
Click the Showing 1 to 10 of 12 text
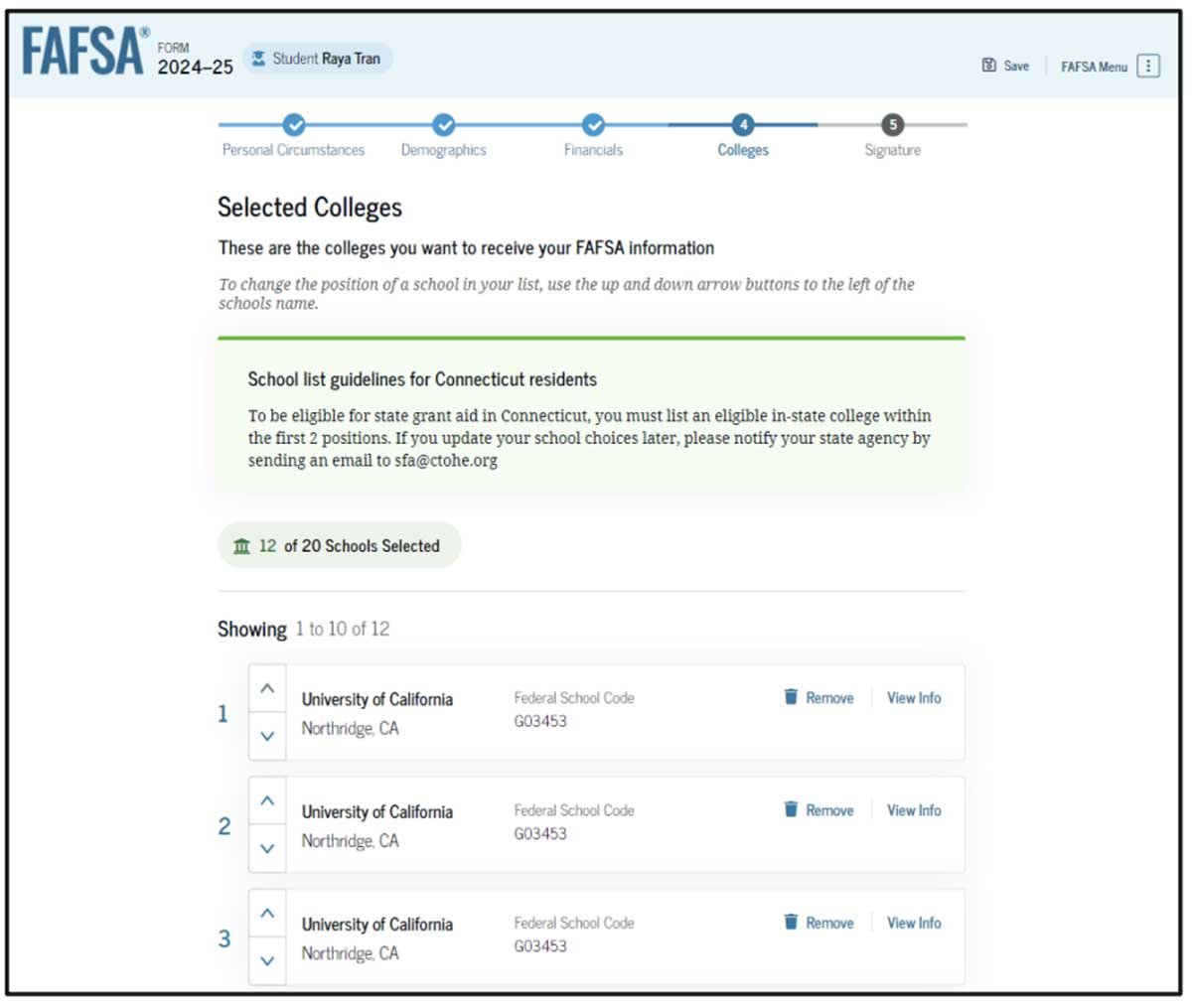(303, 629)
